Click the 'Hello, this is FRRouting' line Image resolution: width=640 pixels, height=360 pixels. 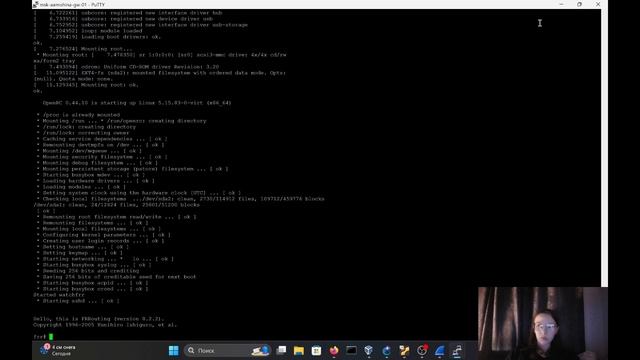98,319
